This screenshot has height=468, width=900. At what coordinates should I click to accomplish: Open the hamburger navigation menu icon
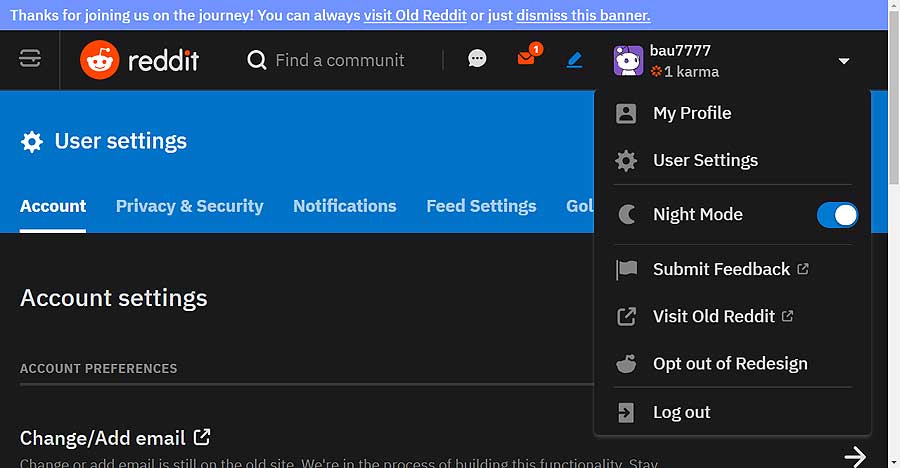coord(30,59)
